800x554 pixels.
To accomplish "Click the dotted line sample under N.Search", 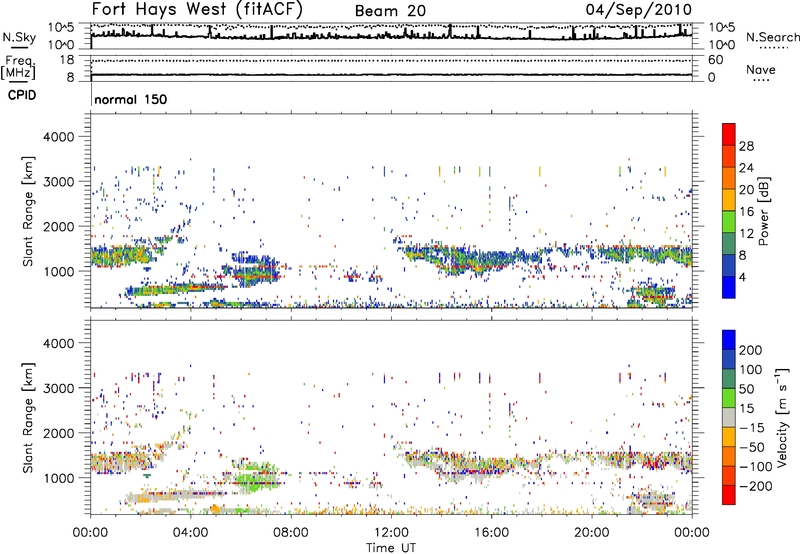I will tap(772, 48).
